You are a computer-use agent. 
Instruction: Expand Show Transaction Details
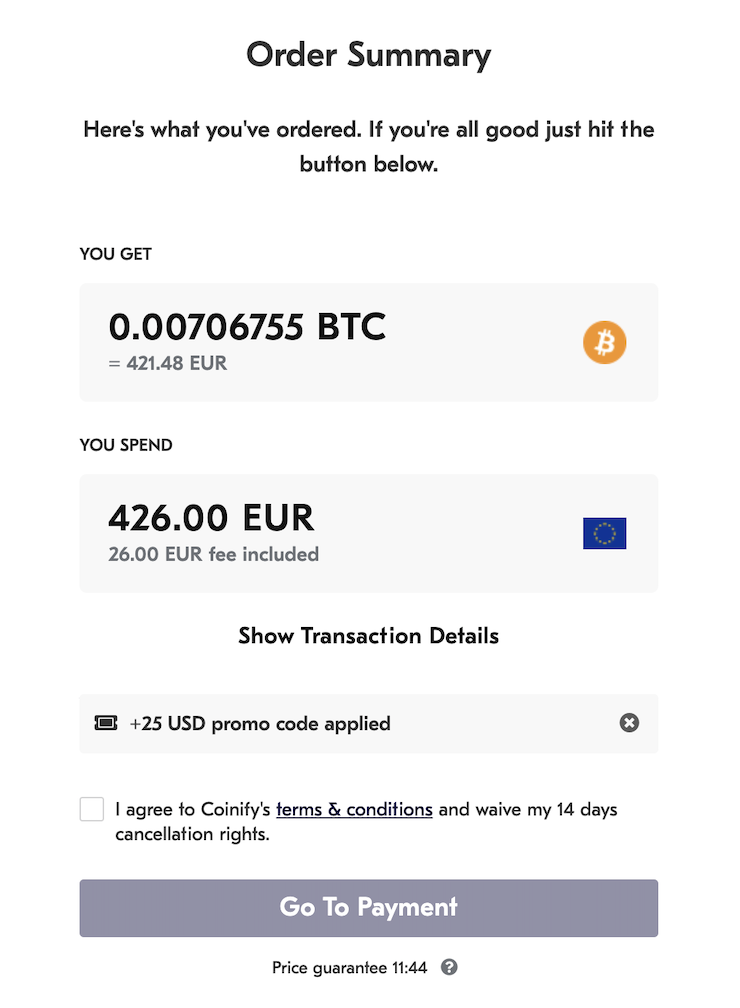[x=368, y=636]
